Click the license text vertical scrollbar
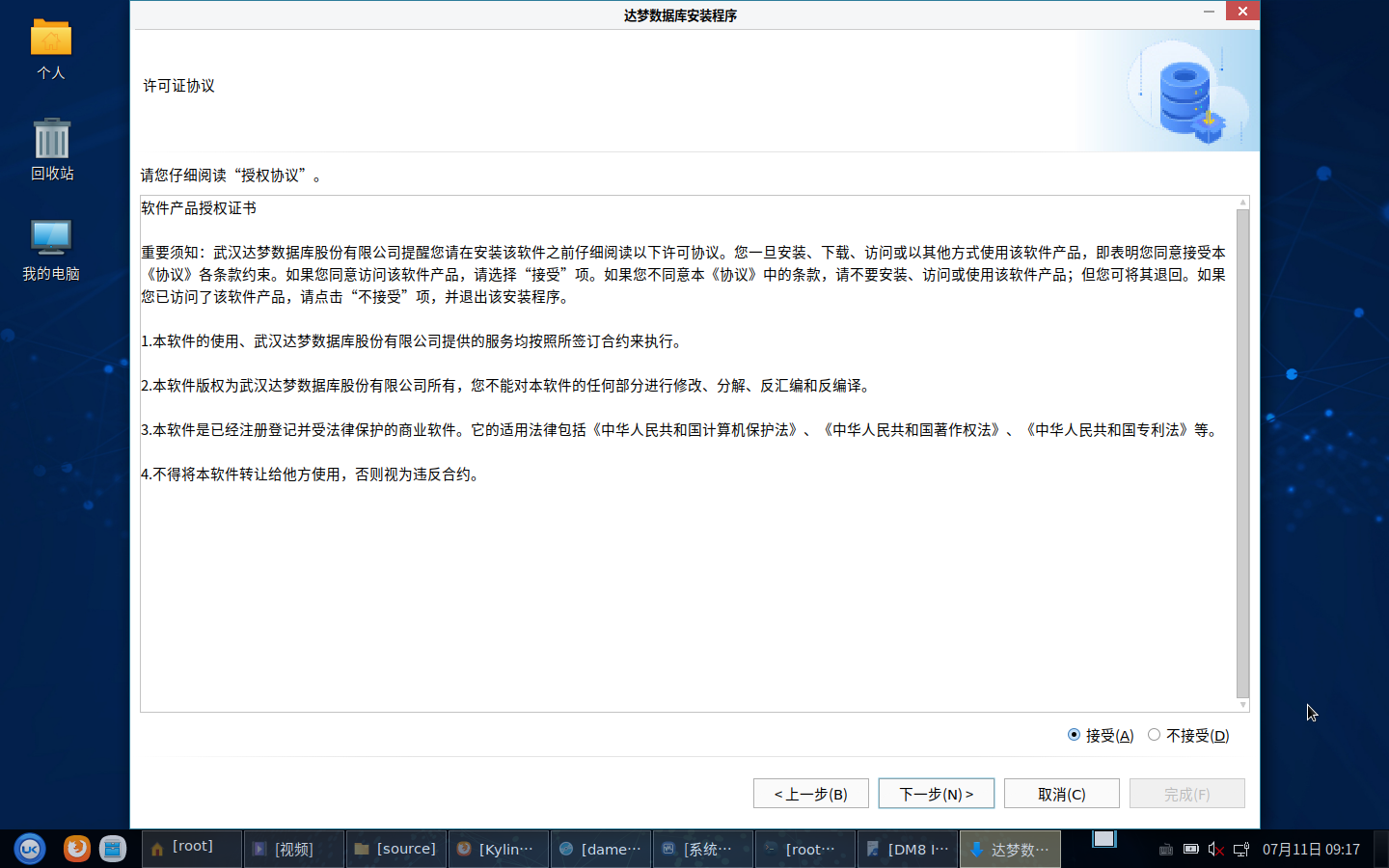1389x868 pixels. tap(1242, 453)
